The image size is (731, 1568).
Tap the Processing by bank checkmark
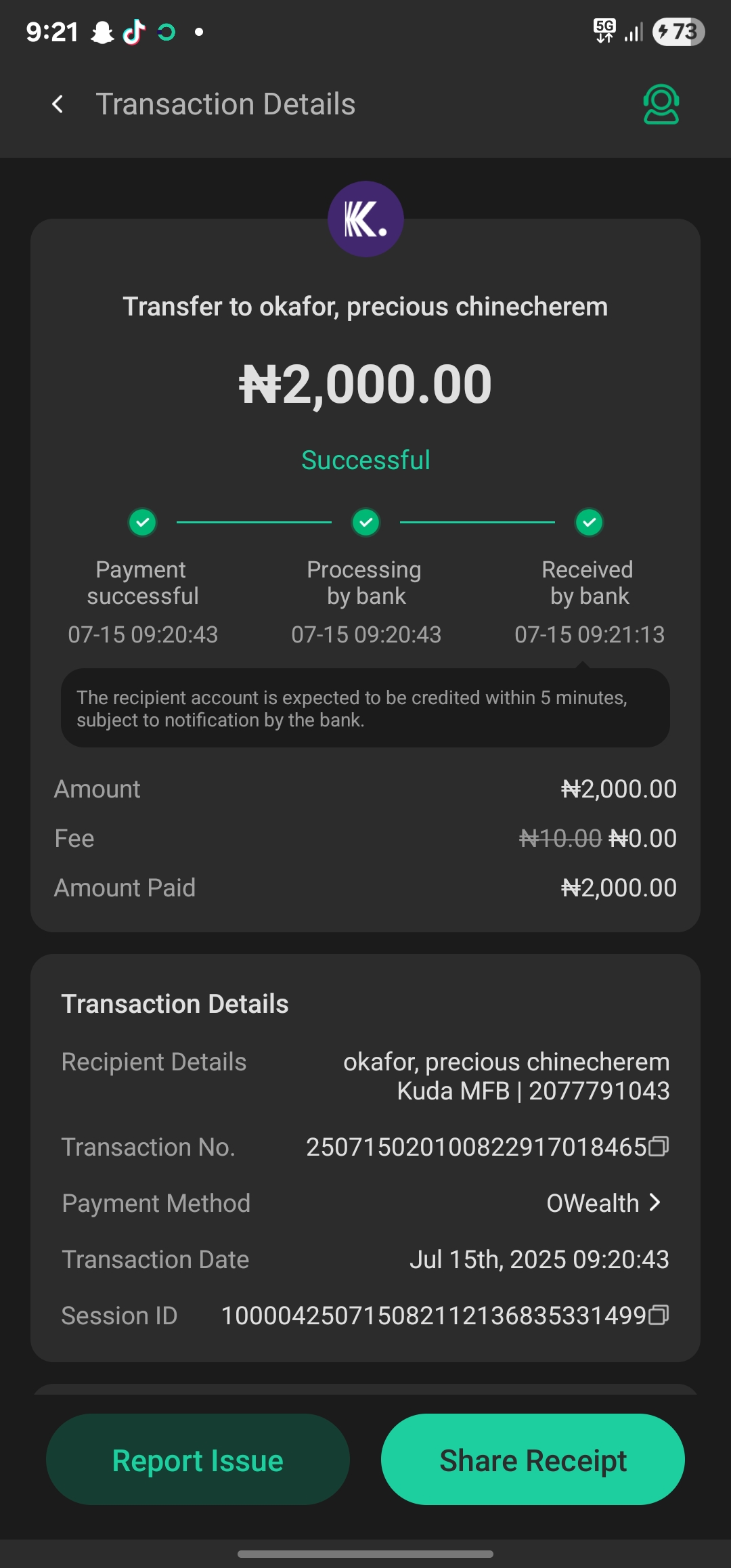click(366, 522)
